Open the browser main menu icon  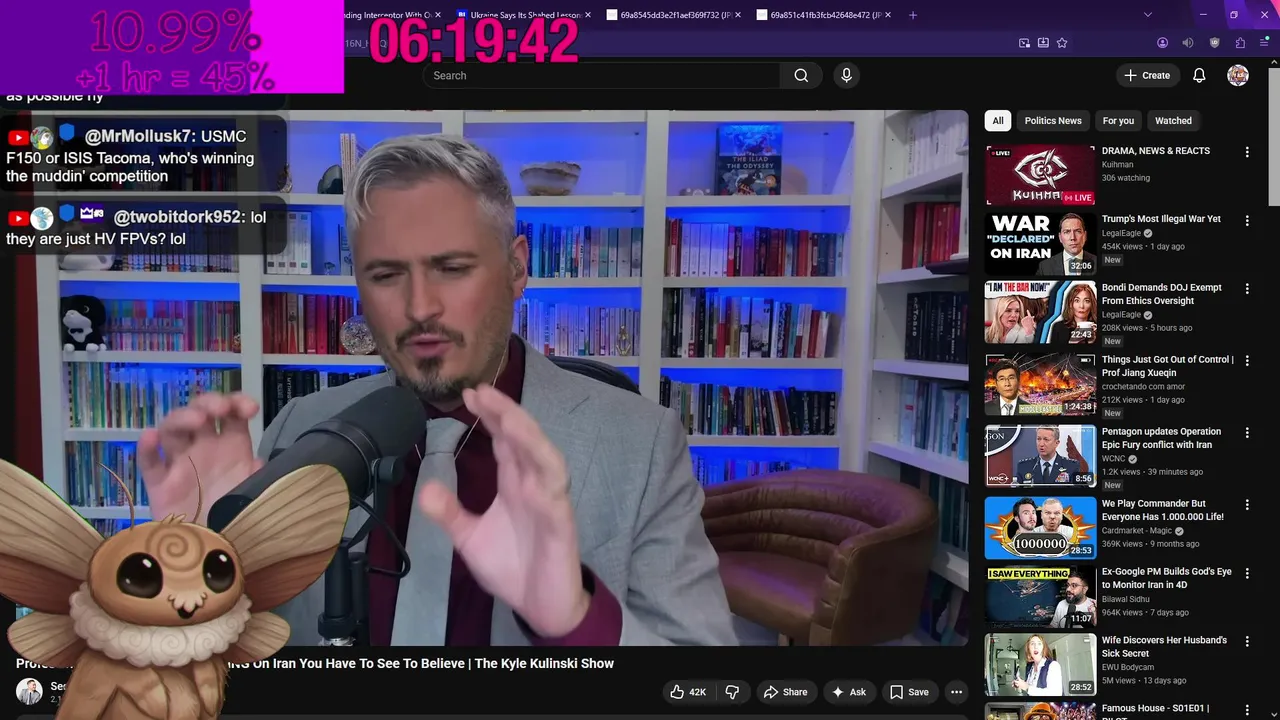(x=1263, y=43)
